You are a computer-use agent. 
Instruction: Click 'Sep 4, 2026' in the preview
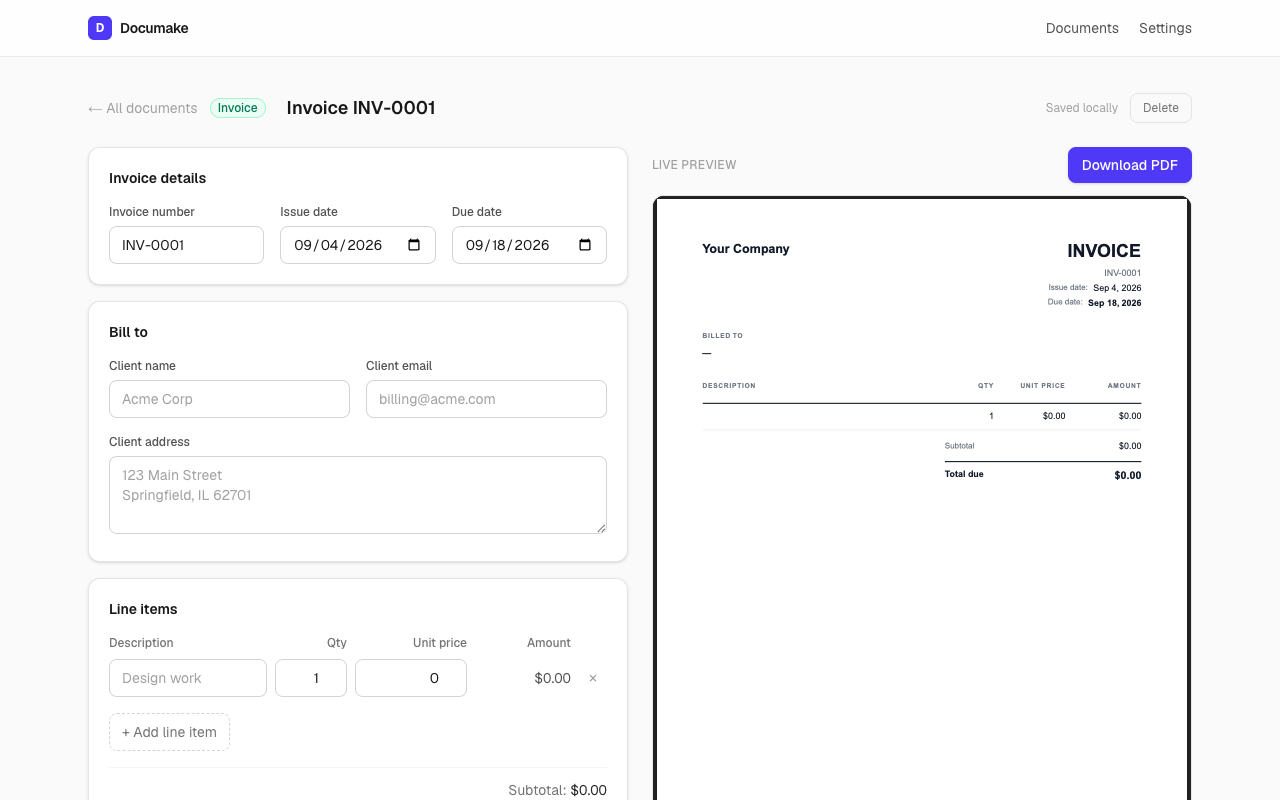click(x=1117, y=288)
